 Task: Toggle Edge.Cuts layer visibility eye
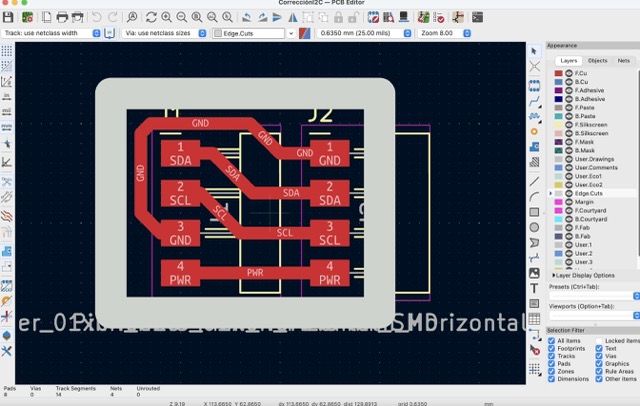(x=569, y=193)
